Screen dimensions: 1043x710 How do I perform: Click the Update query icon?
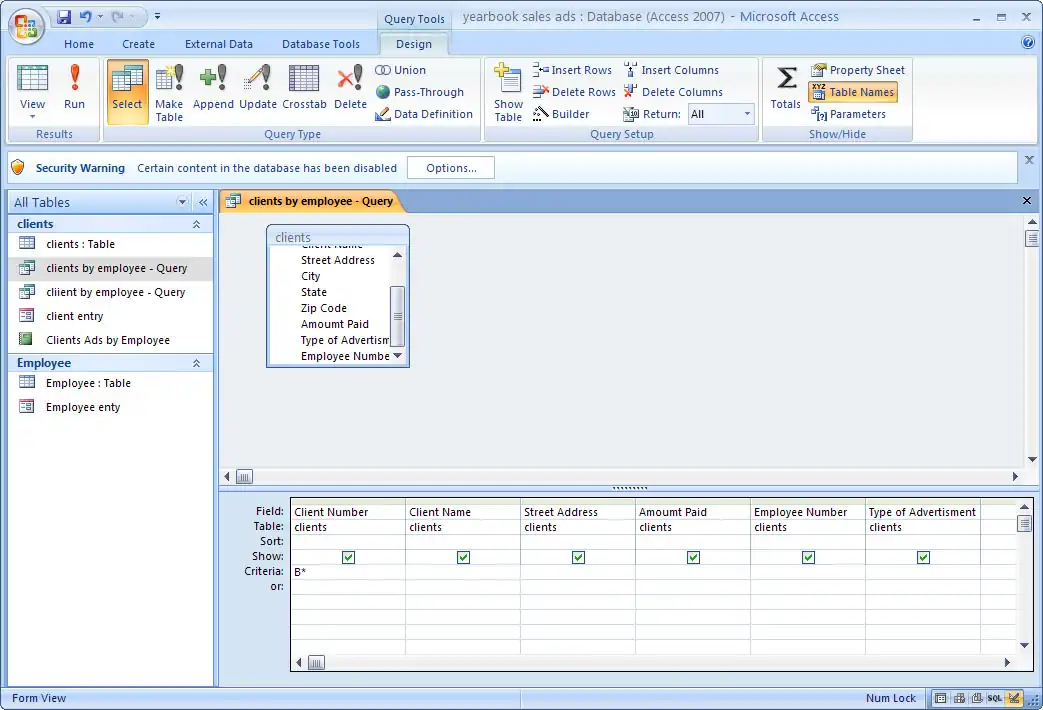258,88
